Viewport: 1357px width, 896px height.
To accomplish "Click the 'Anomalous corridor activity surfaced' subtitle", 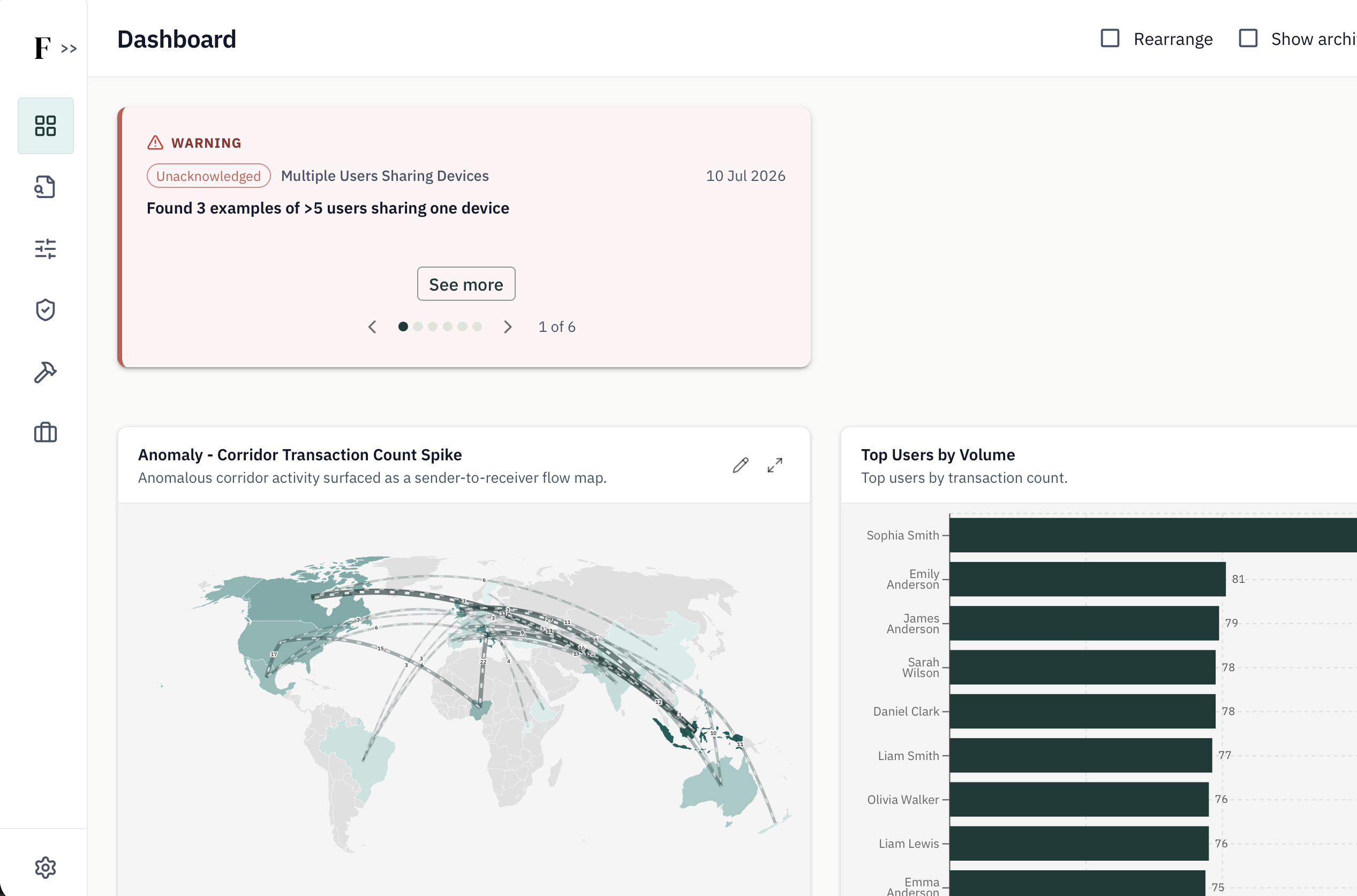I will 372,478.
